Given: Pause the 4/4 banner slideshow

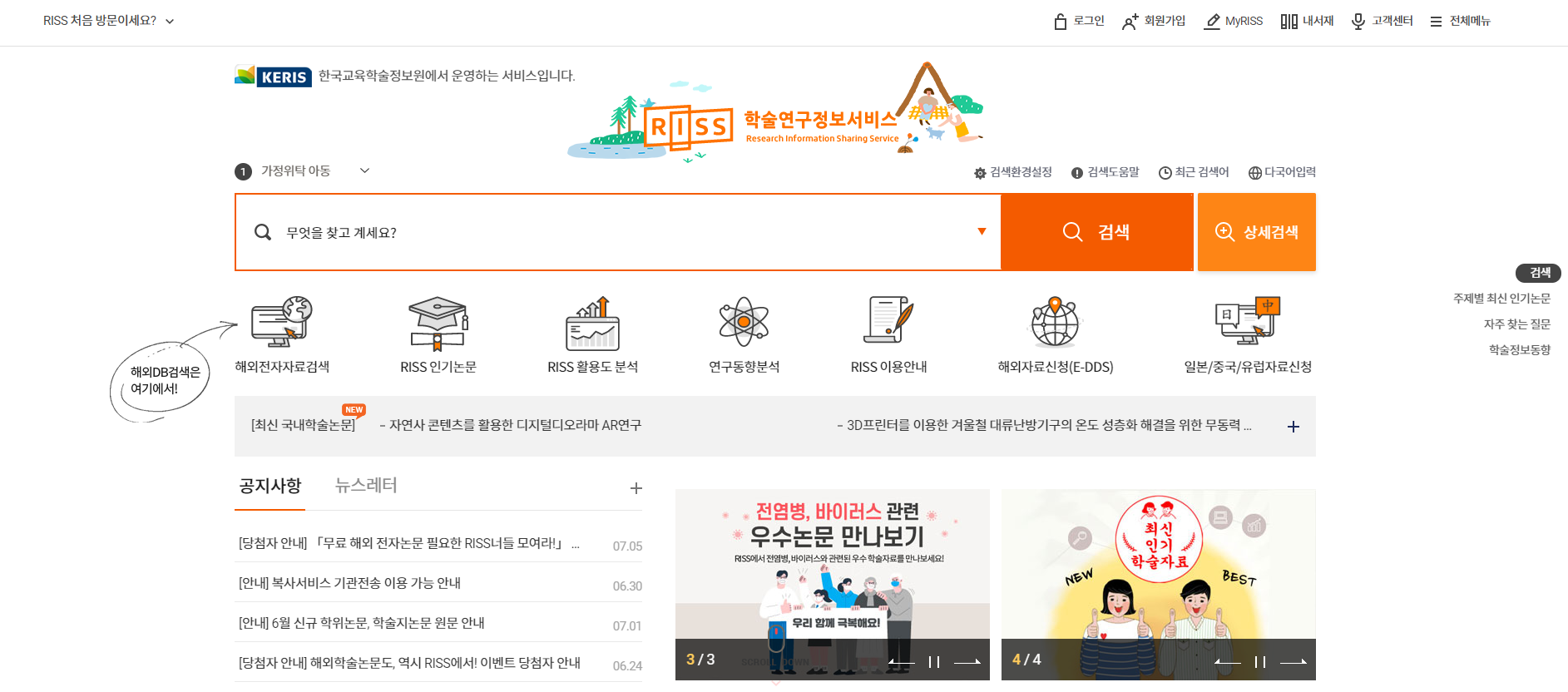Looking at the screenshot, I should (1260, 662).
